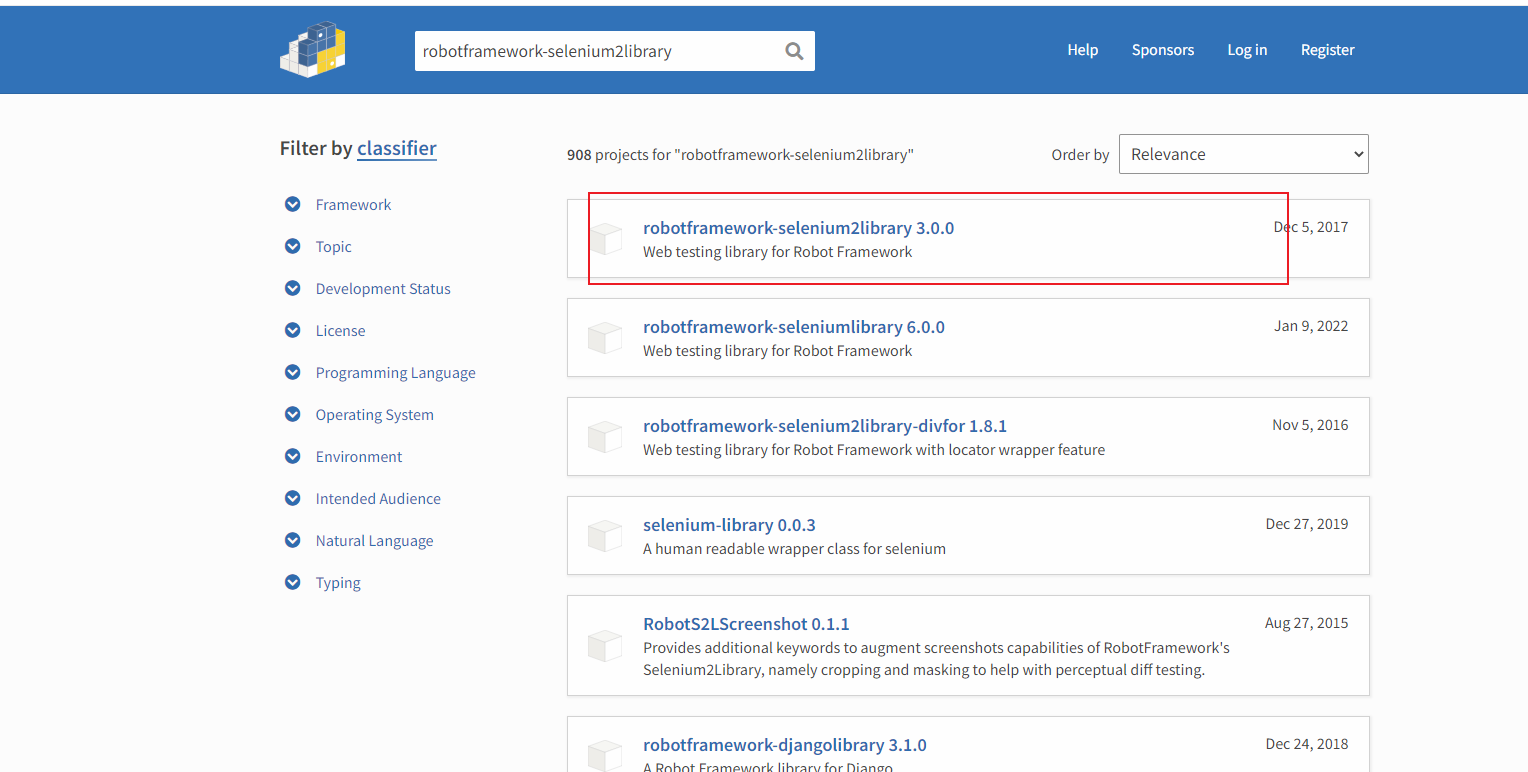The image size is (1528, 772).
Task: Open robotframework-selenium2library 3.0.0 result title
Action: click(798, 228)
